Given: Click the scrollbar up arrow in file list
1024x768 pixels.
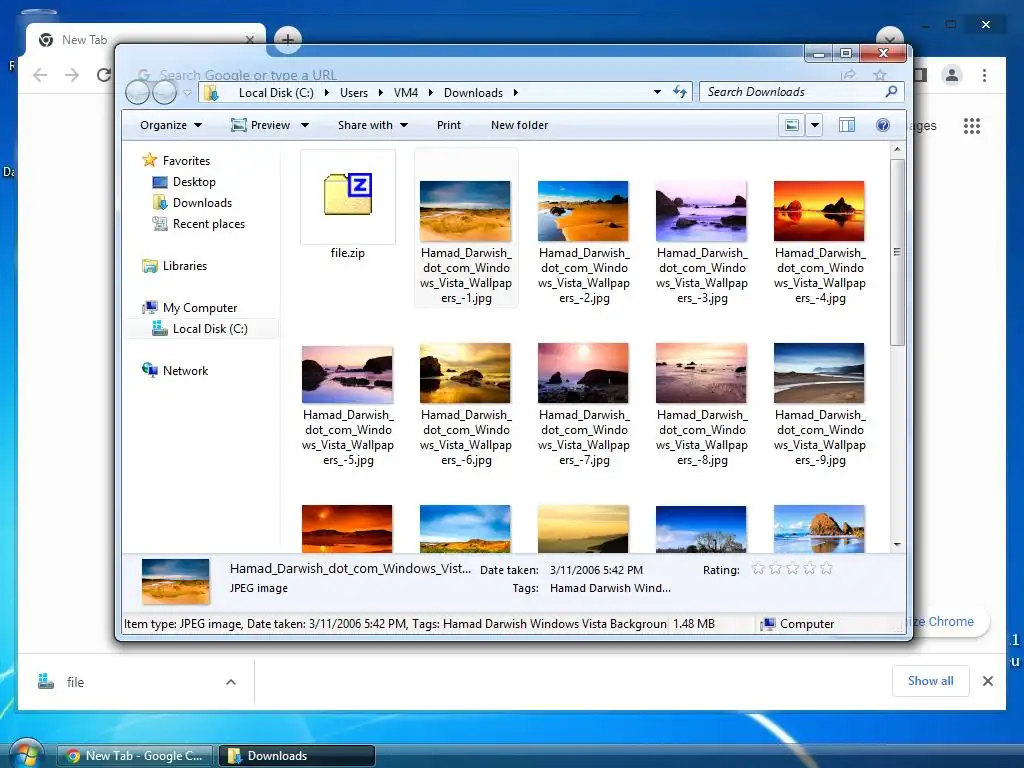Looking at the screenshot, I should pyautogui.click(x=897, y=150).
